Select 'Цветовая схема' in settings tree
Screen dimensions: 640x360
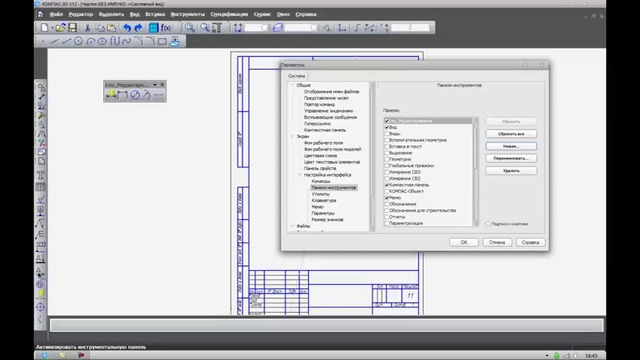point(320,156)
